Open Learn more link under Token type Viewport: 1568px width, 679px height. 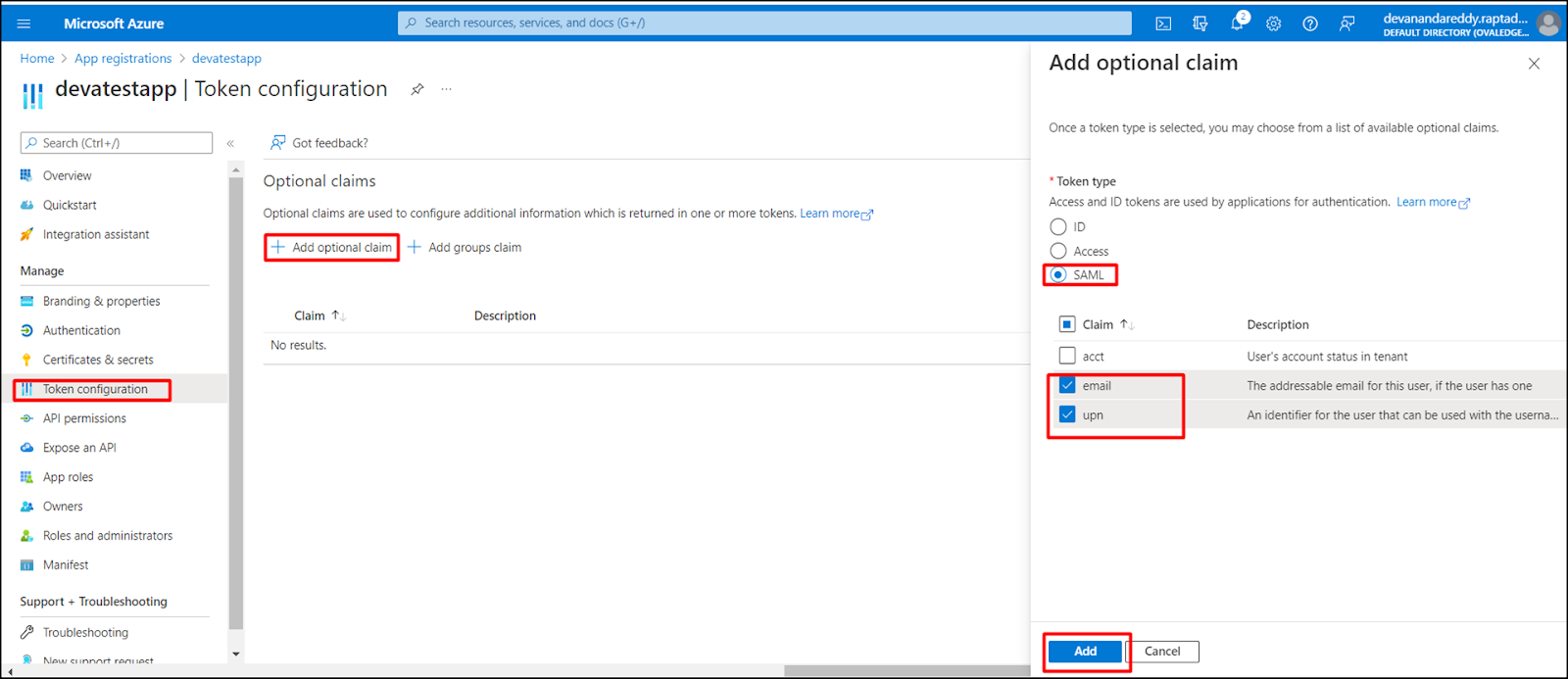[x=1433, y=202]
